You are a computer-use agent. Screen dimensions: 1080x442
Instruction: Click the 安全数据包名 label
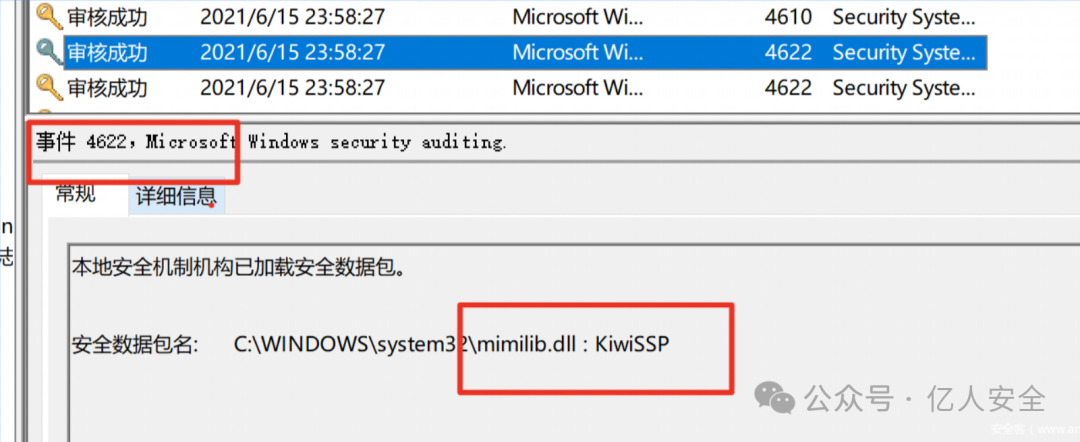(x=135, y=344)
